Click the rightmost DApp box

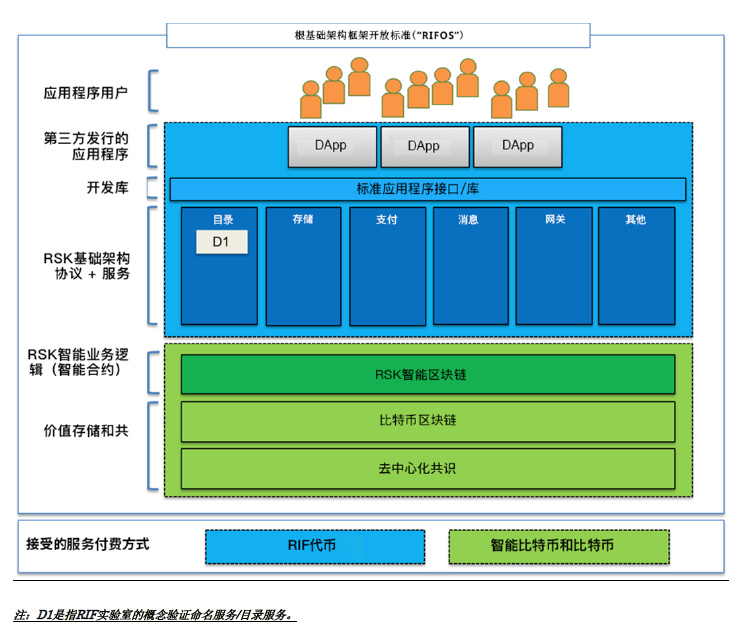[x=518, y=147]
